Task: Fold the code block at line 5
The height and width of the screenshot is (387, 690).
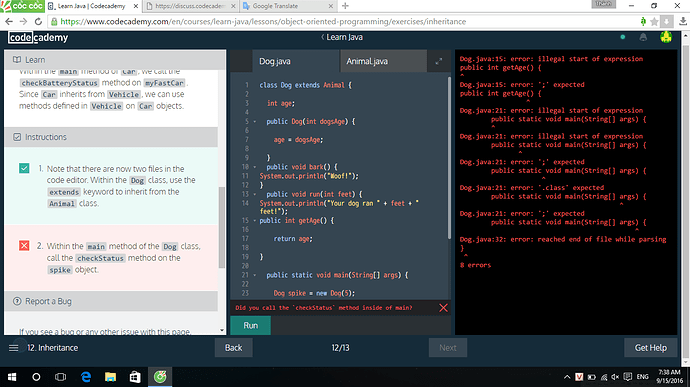Action: pos(254,122)
